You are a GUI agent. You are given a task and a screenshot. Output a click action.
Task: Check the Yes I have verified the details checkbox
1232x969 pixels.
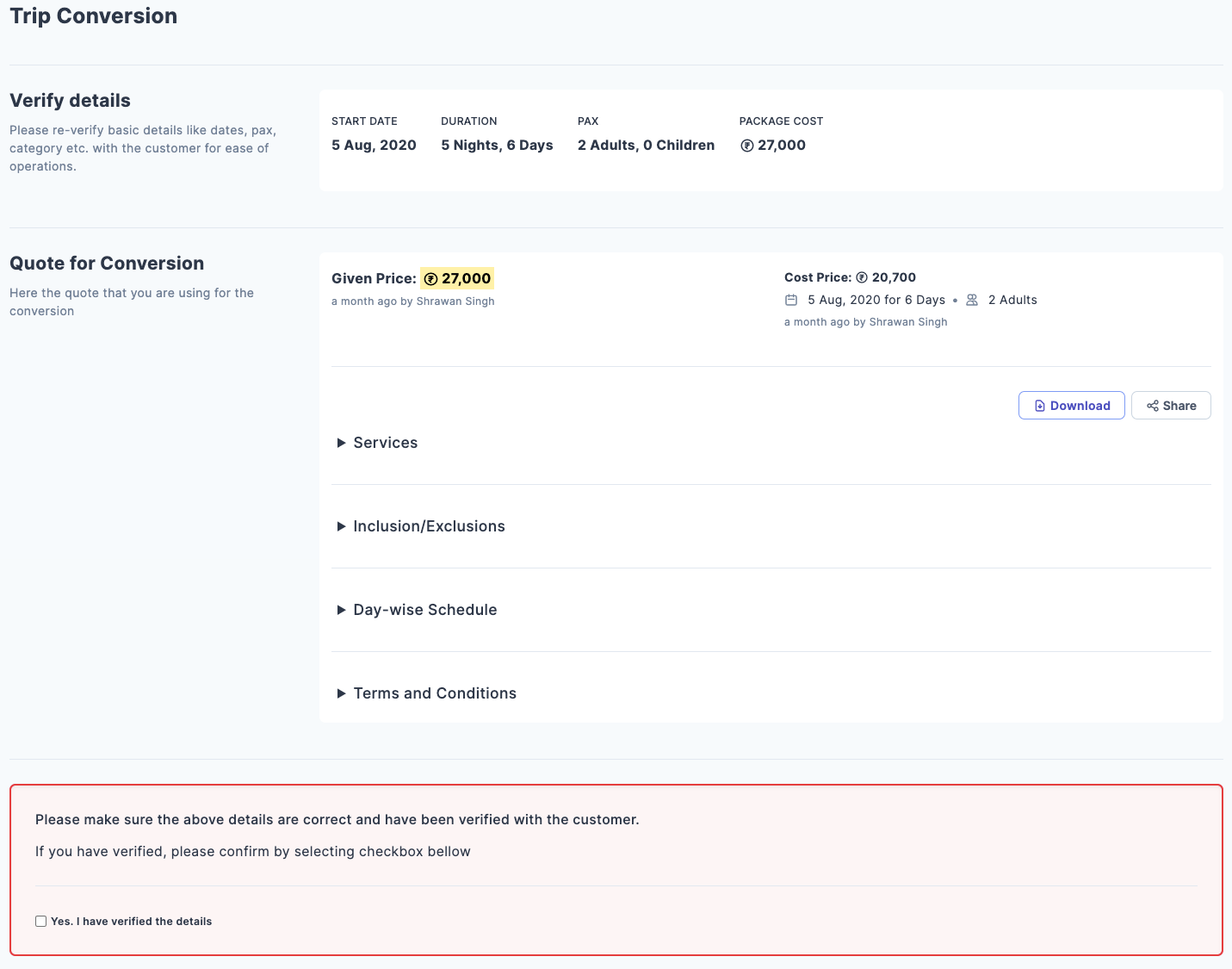coord(40,921)
